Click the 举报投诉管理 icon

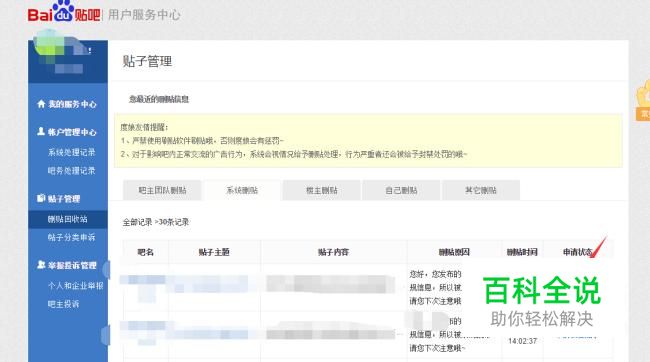(41, 265)
